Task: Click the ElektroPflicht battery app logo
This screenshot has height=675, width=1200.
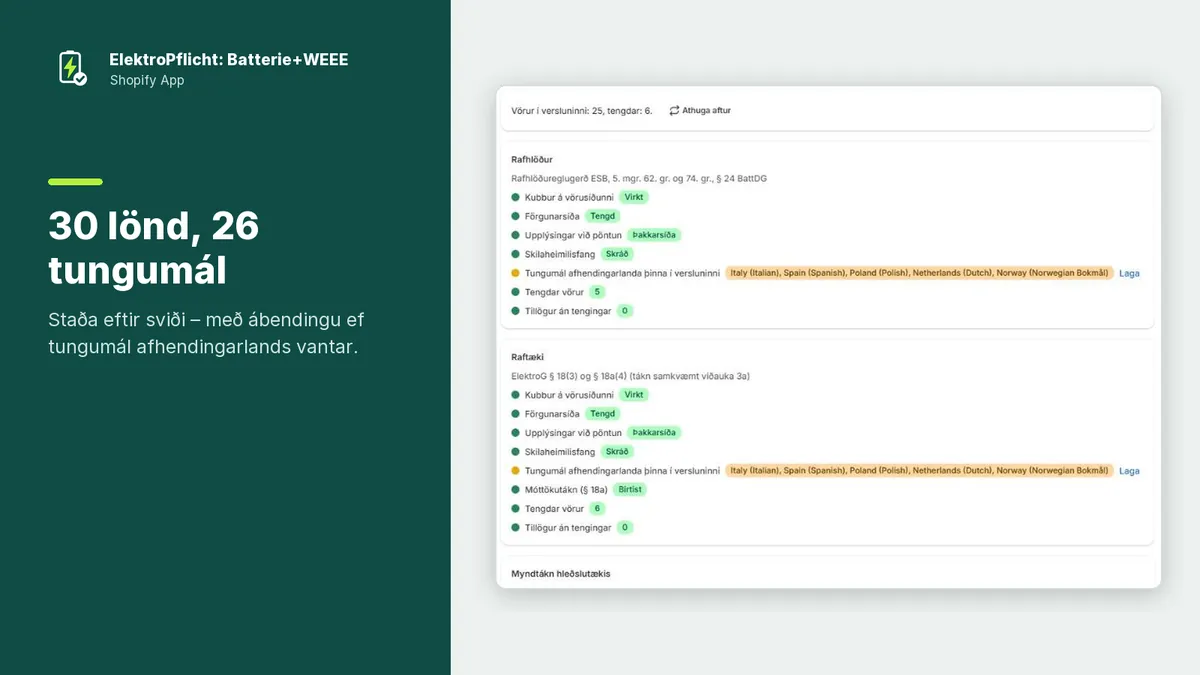Action: 72,68
